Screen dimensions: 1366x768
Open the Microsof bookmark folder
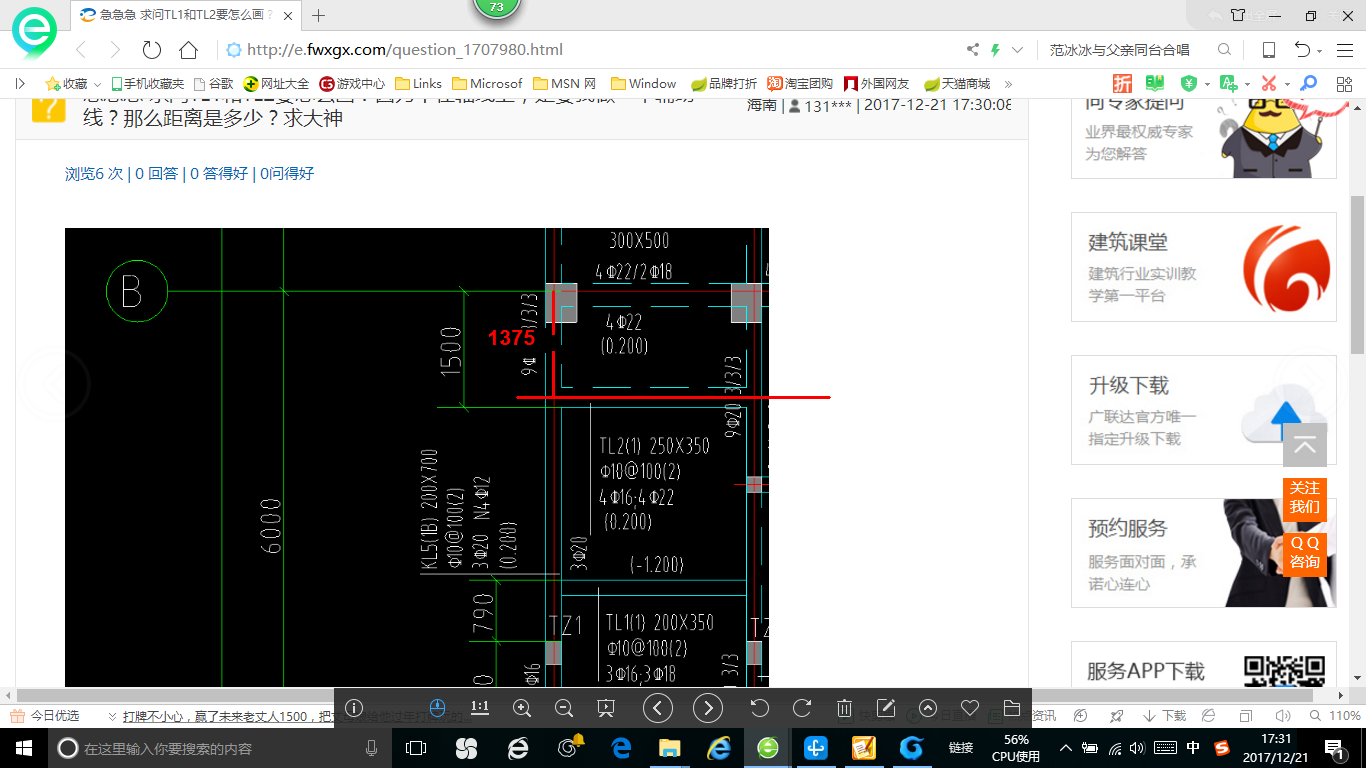(488, 84)
